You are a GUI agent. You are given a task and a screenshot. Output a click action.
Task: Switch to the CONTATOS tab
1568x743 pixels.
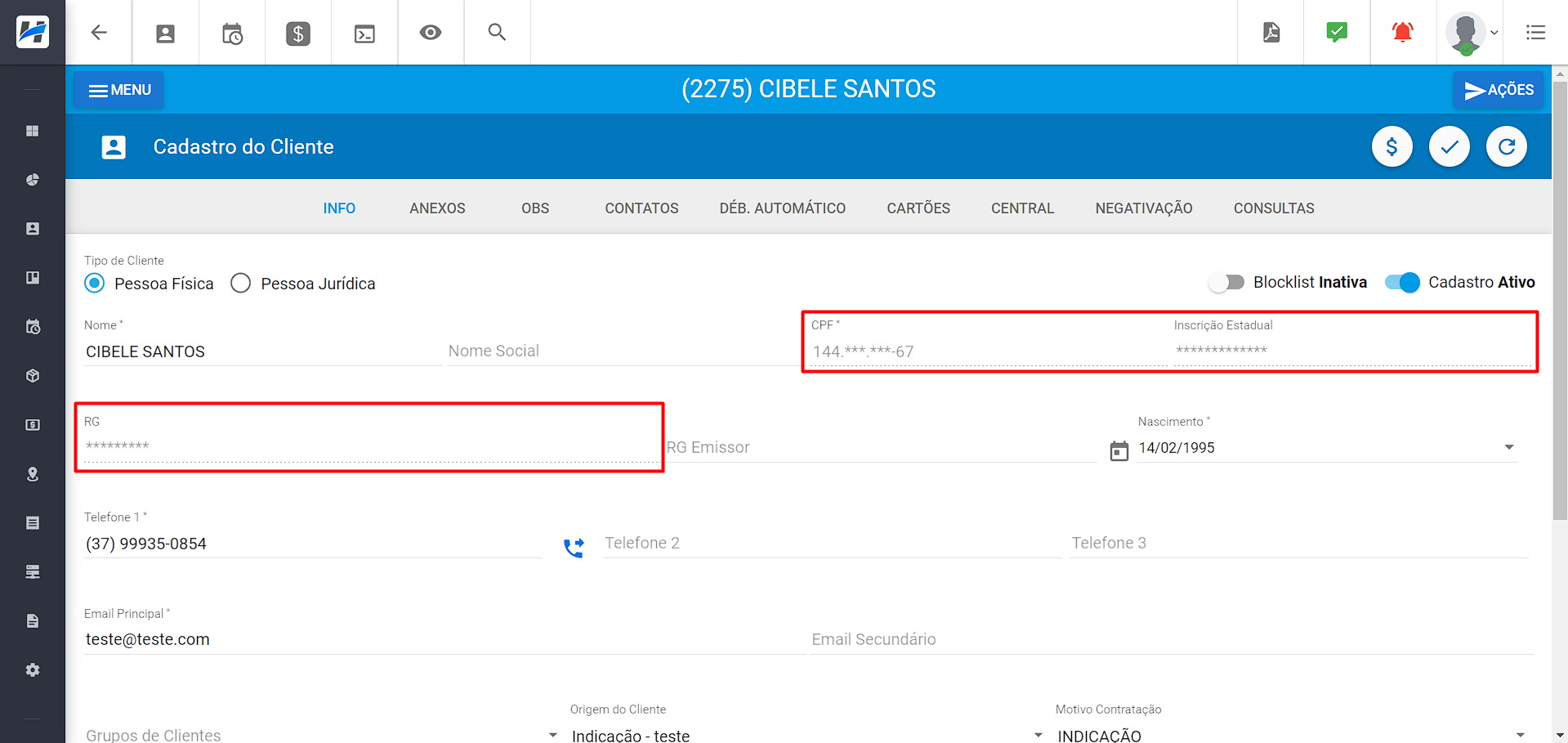(x=641, y=208)
